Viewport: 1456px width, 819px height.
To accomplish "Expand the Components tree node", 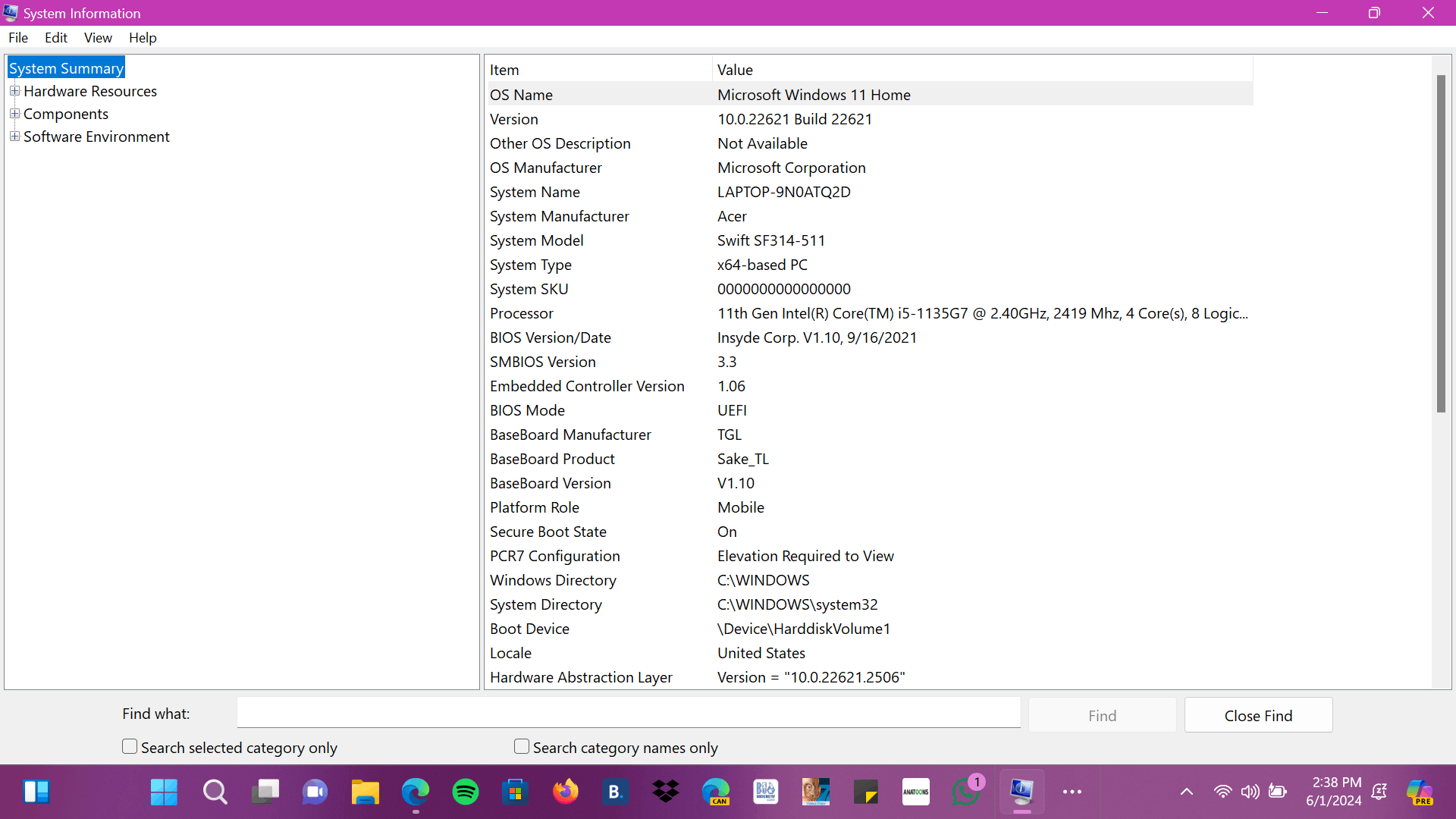I will (x=14, y=114).
